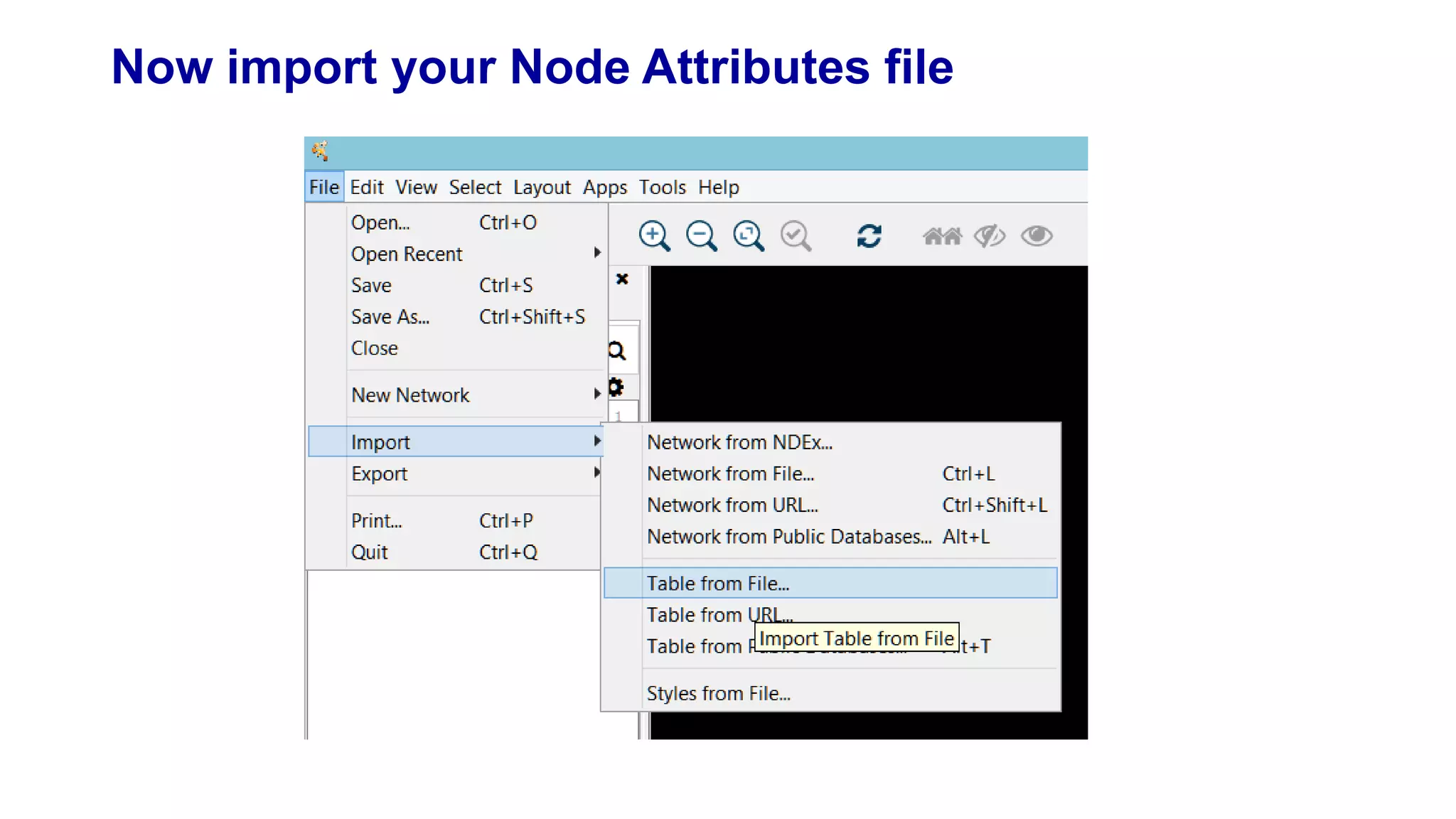Image resolution: width=1456 pixels, height=819 pixels.
Task: Select Table from File menu entry
Action: 718,583
